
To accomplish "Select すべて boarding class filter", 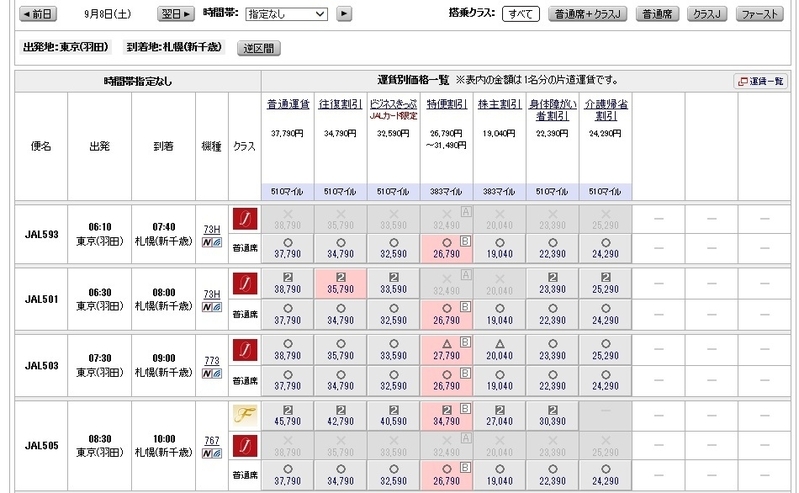I will pyautogui.click(x=520, y=14).
